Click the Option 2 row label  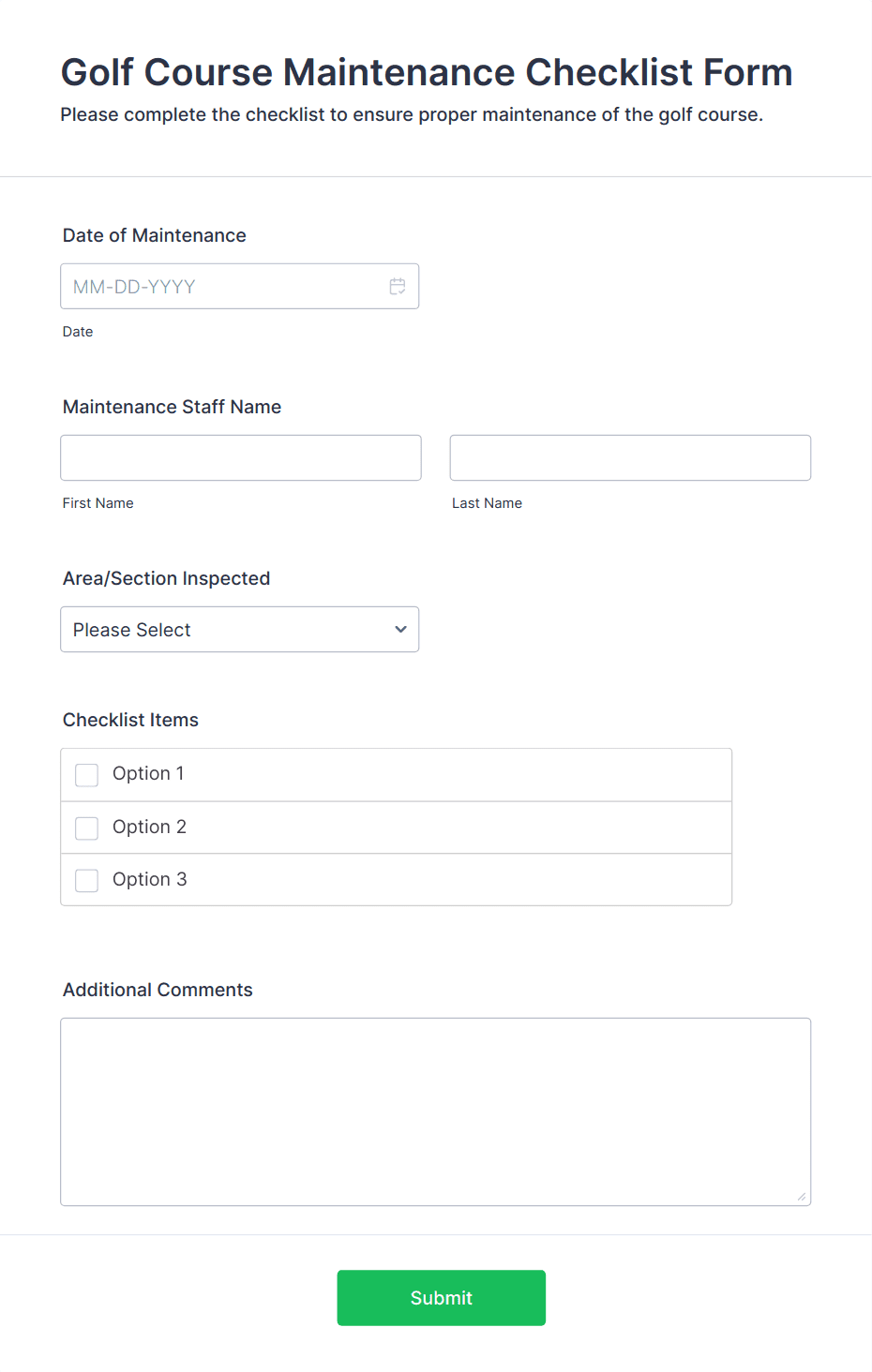coord(149,827)
